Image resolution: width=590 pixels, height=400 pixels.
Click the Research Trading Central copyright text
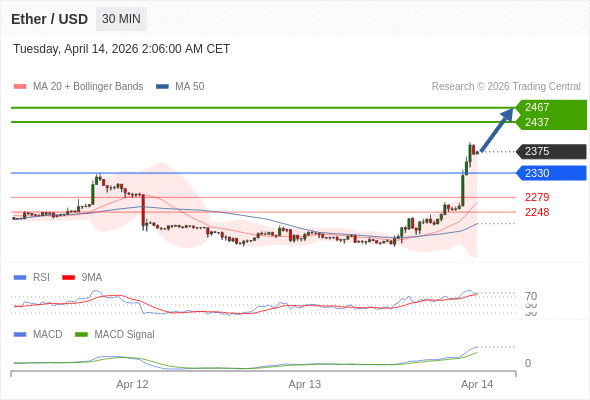[x=506, y=87]
